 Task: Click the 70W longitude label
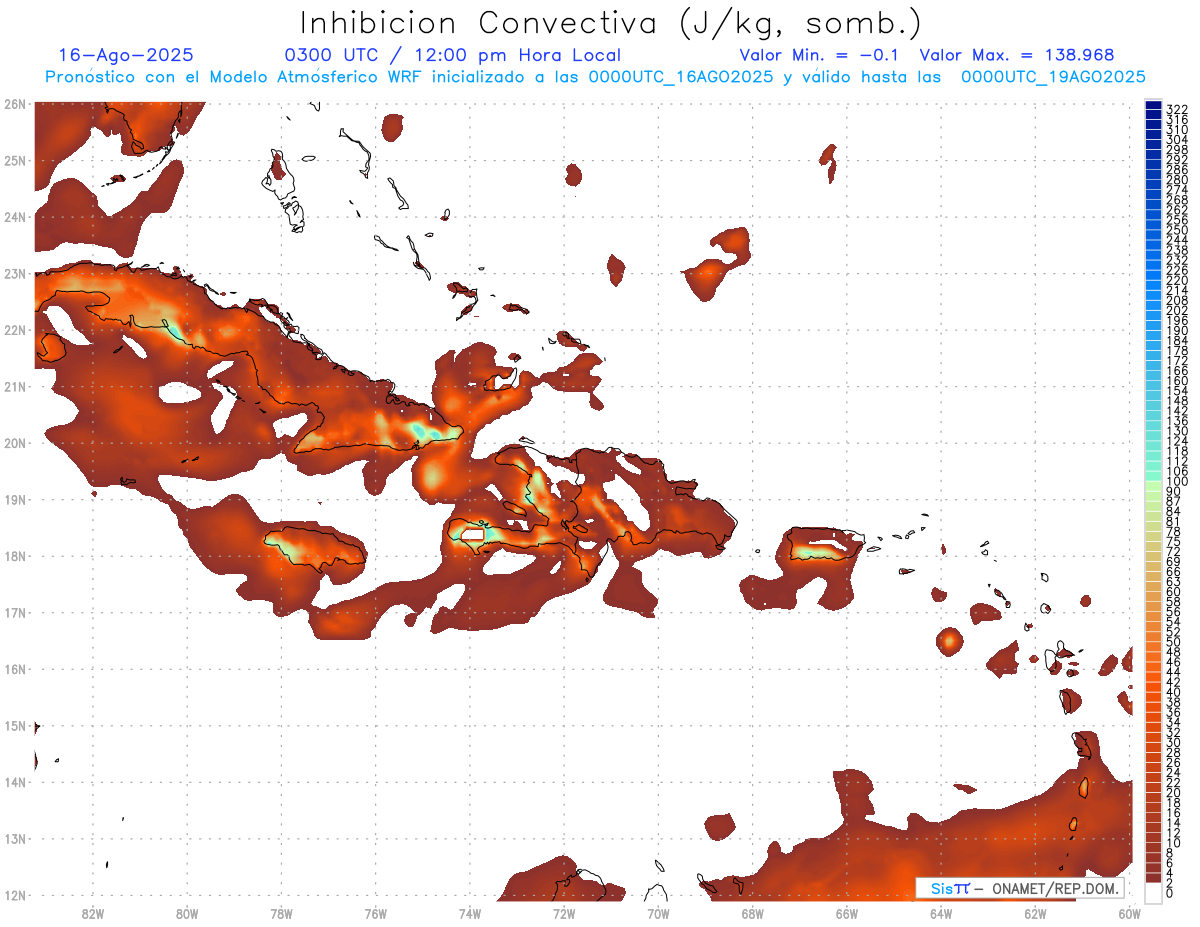tap(658, 913)
